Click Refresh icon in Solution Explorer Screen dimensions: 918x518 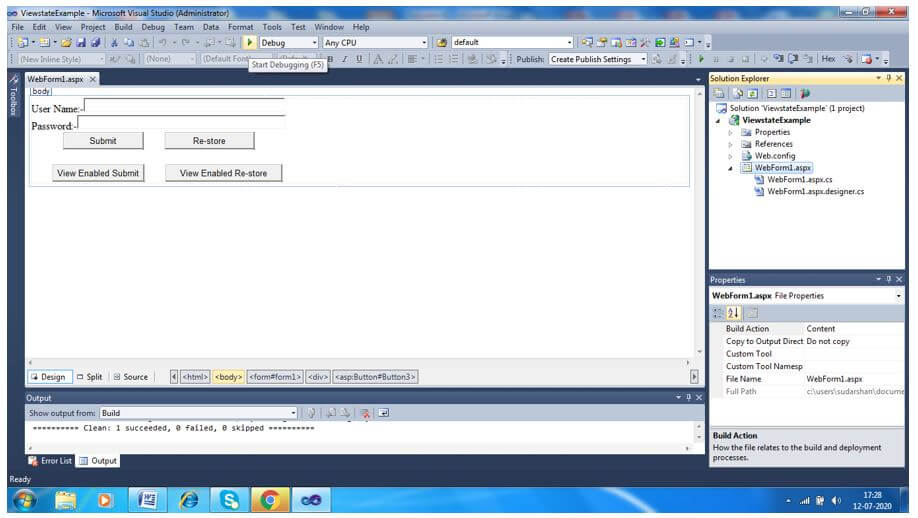click(752, 94)
